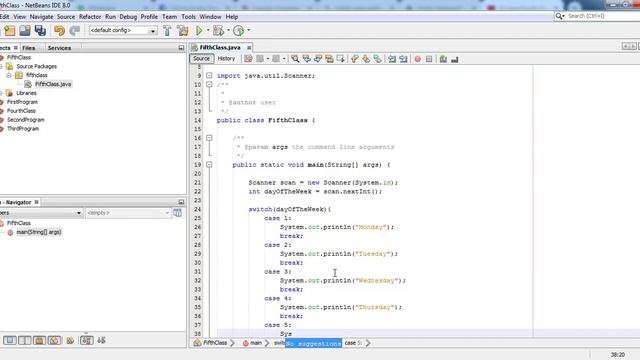Profile the project with the clock icon
This screenshot has width=640, height=360.
pos(239,31)
